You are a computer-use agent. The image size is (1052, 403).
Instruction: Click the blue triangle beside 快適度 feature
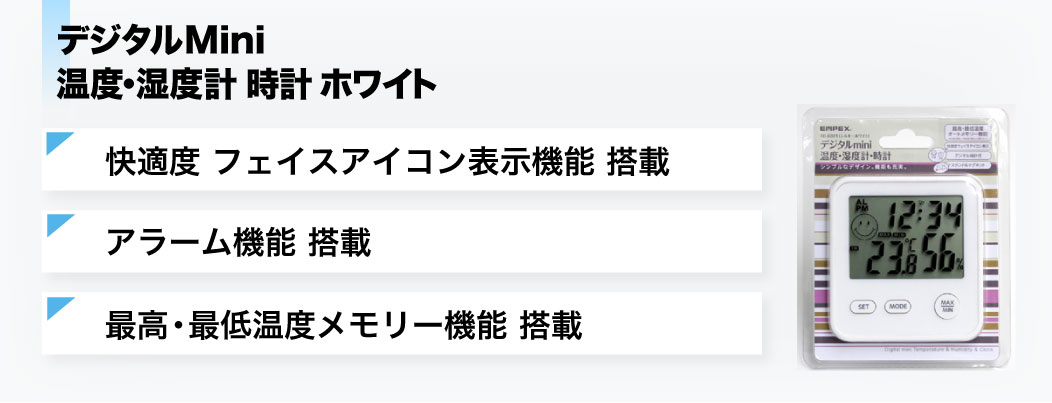(x=59, y=143)
